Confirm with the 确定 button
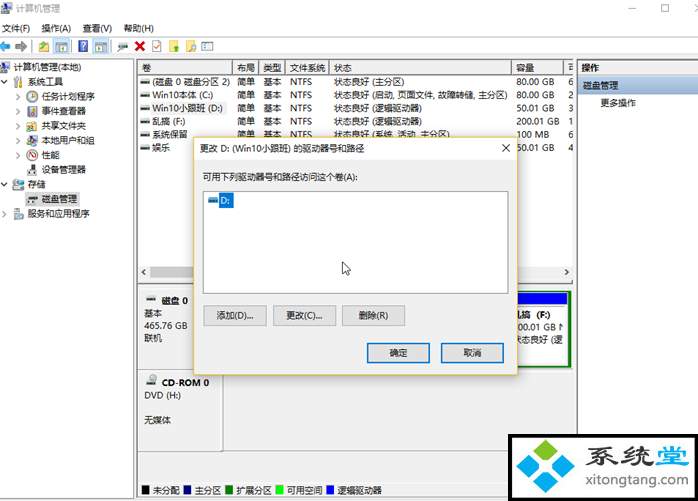Screen dimensions: 698x501 [398, 353]
